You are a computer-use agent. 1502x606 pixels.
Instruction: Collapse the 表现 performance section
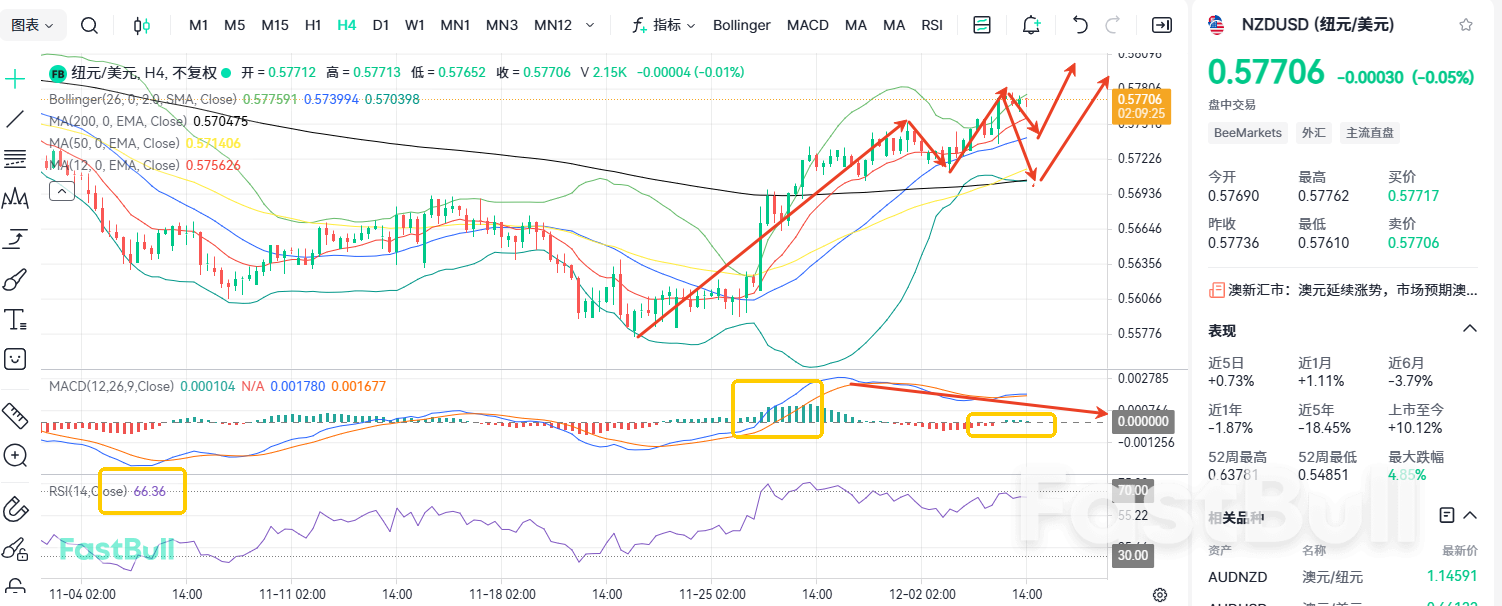tap(1470, 328)
